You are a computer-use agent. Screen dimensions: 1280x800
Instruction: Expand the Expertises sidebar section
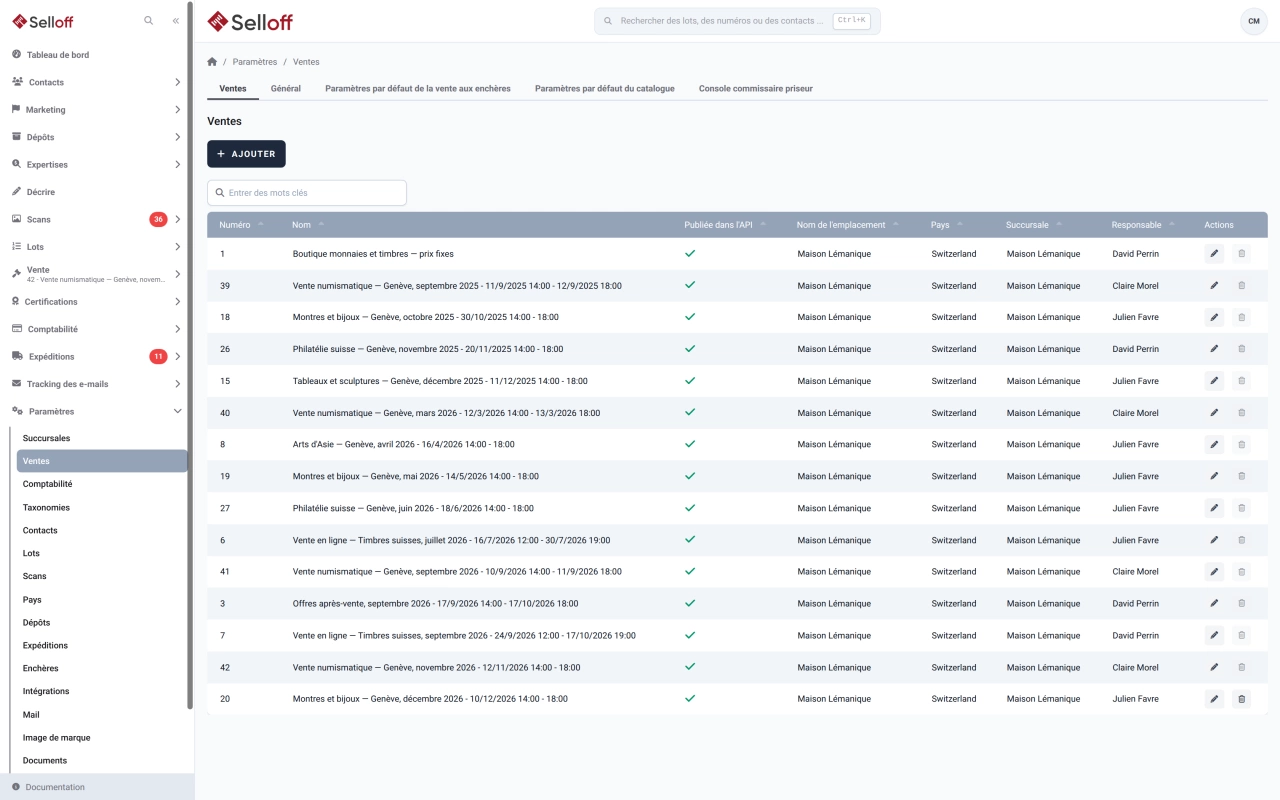pyautogui.click(x=95, y=164)
